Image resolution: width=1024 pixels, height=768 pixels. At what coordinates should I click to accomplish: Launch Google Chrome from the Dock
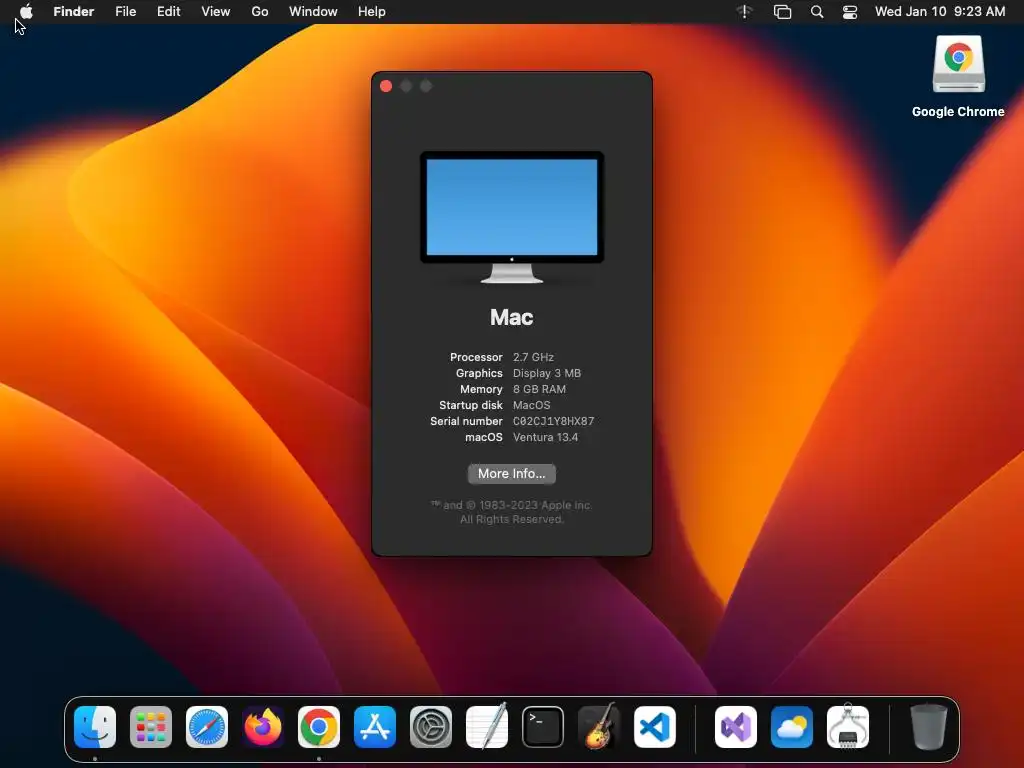[x=319, y=727]
